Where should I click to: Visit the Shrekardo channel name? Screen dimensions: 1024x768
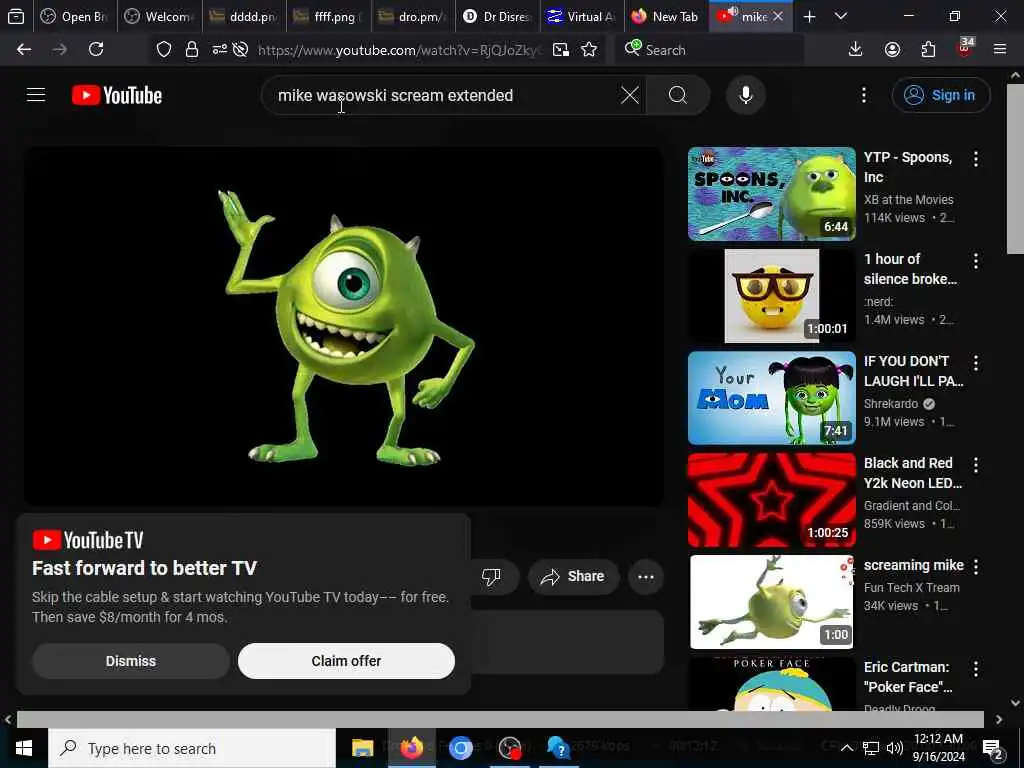click(891, 404)
